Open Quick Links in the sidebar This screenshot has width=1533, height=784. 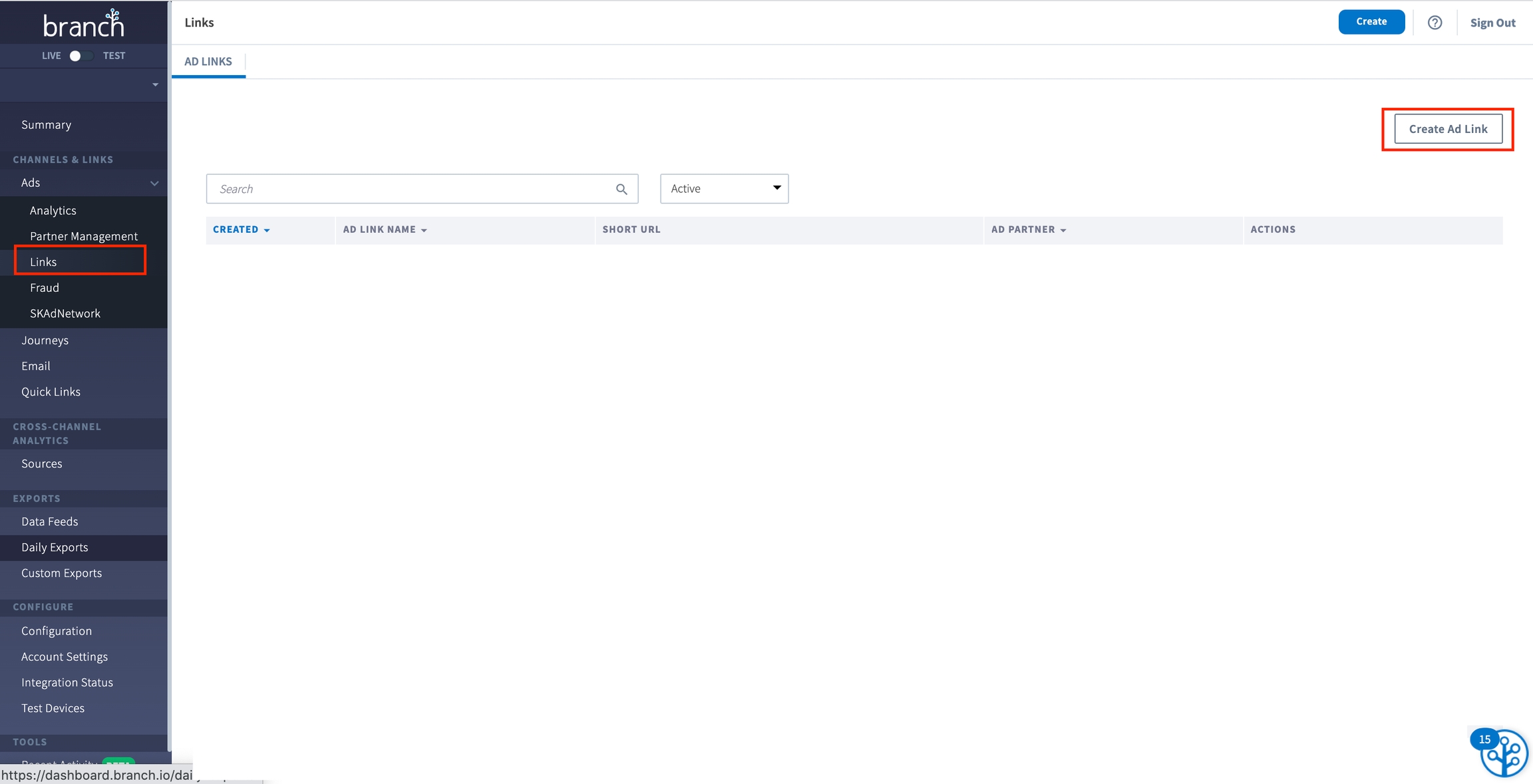point(51,392)
